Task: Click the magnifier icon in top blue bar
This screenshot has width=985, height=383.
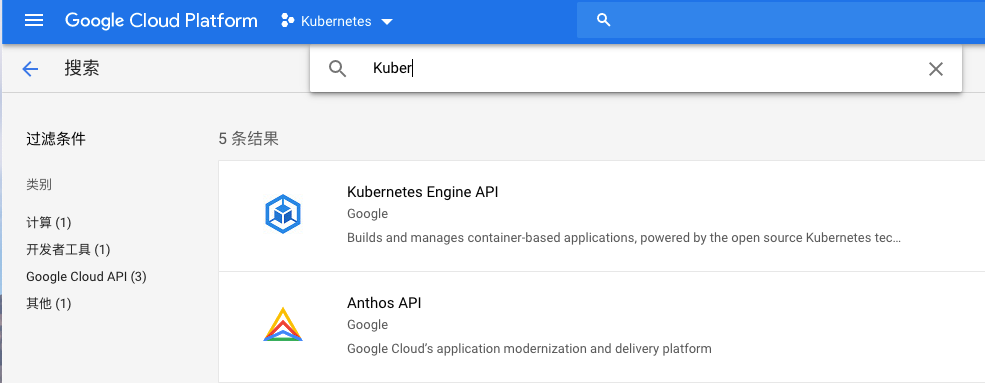Action: 604,20
